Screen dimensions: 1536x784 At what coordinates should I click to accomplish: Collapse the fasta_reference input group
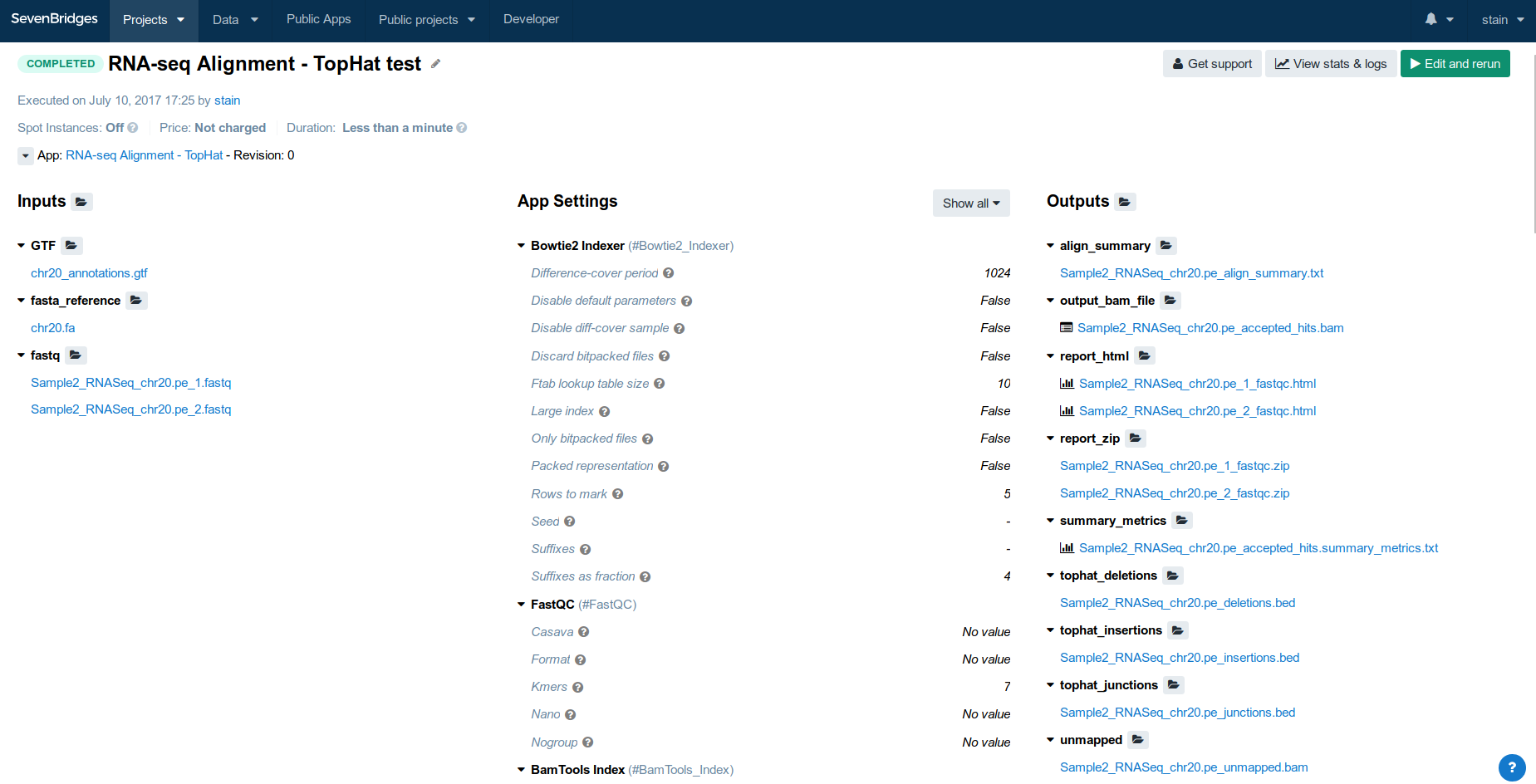pos(22,301)
